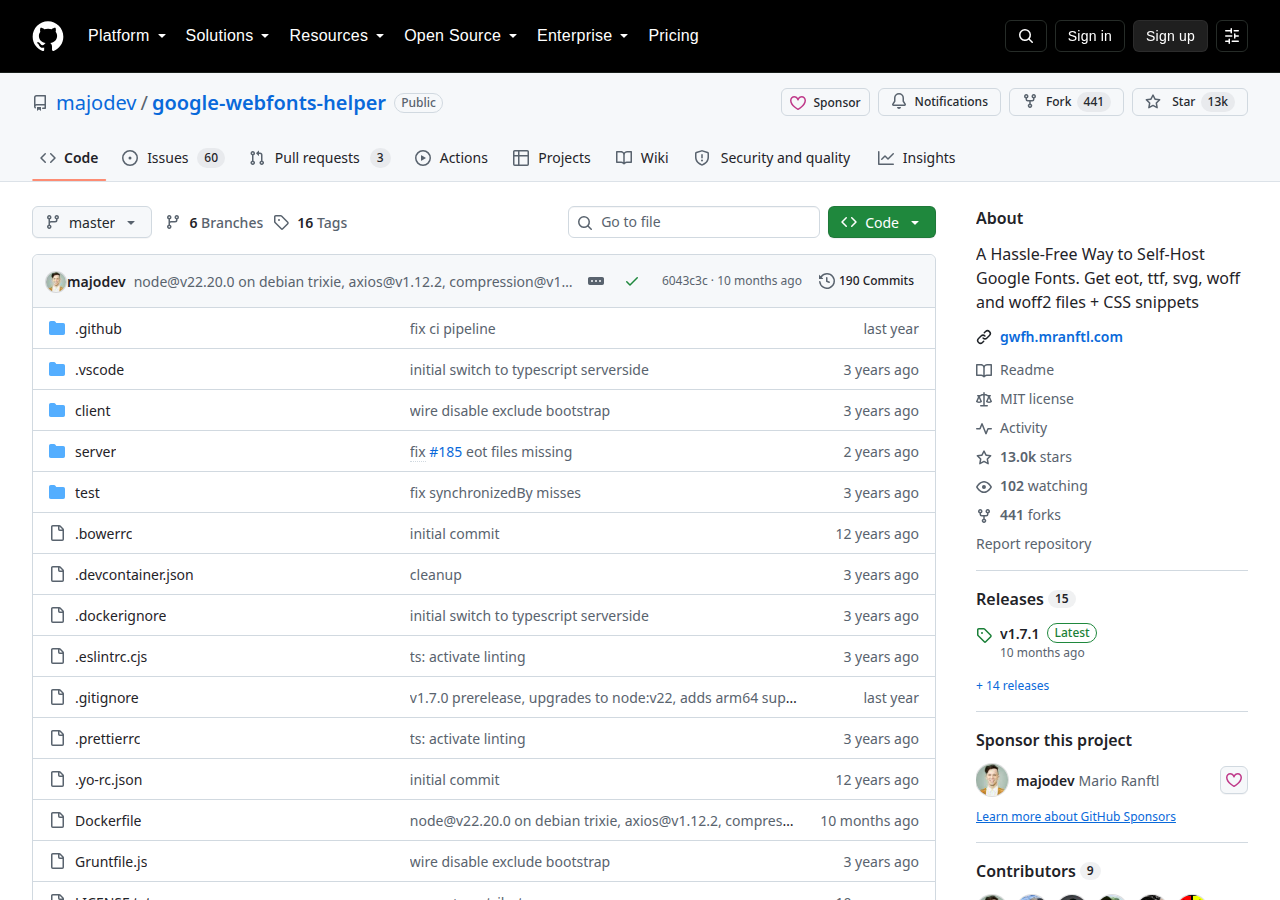This screenshot has width=1280, height=900.
Task: Open the Pricing page
Action: (674, 36)
